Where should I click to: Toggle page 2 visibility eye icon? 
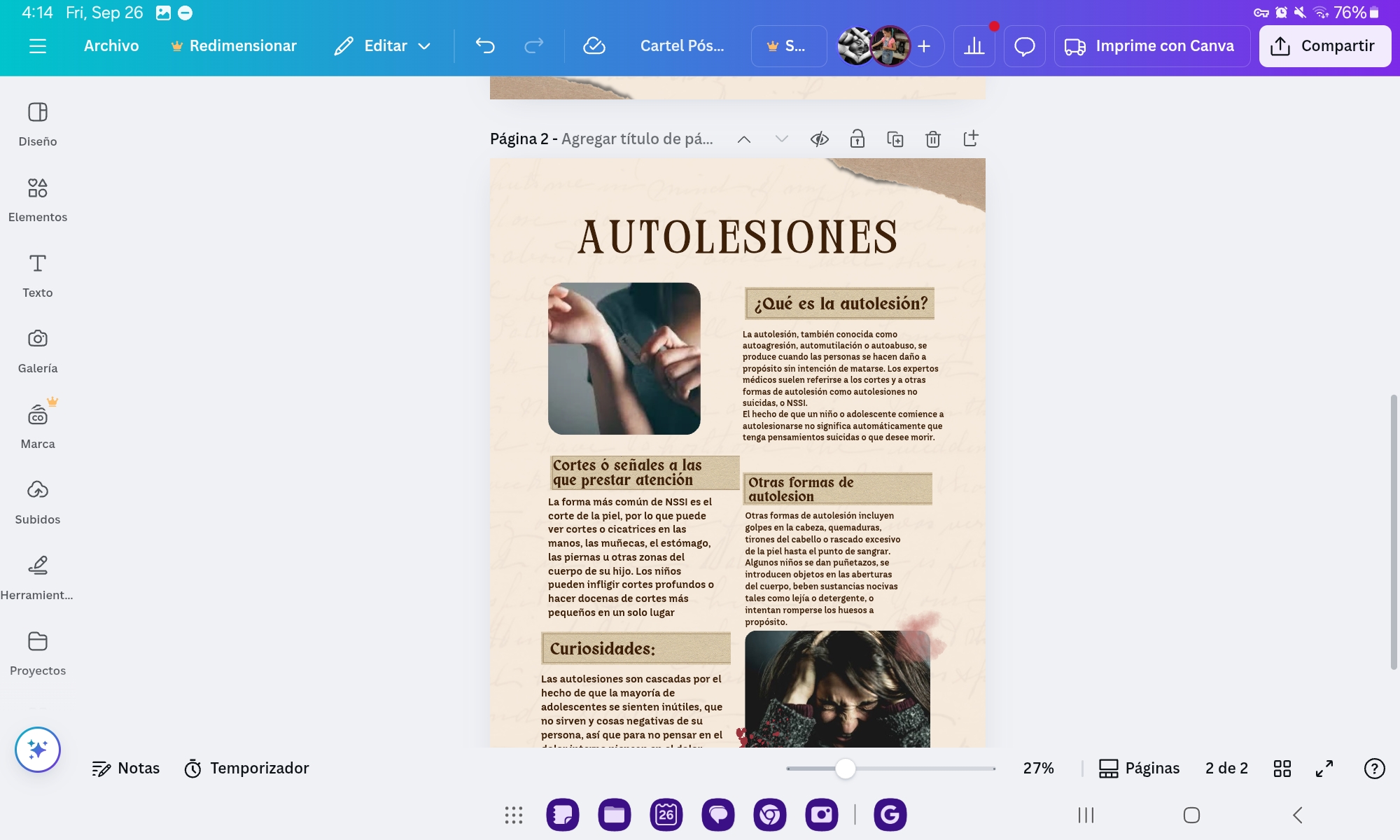(x=819, y=139)
